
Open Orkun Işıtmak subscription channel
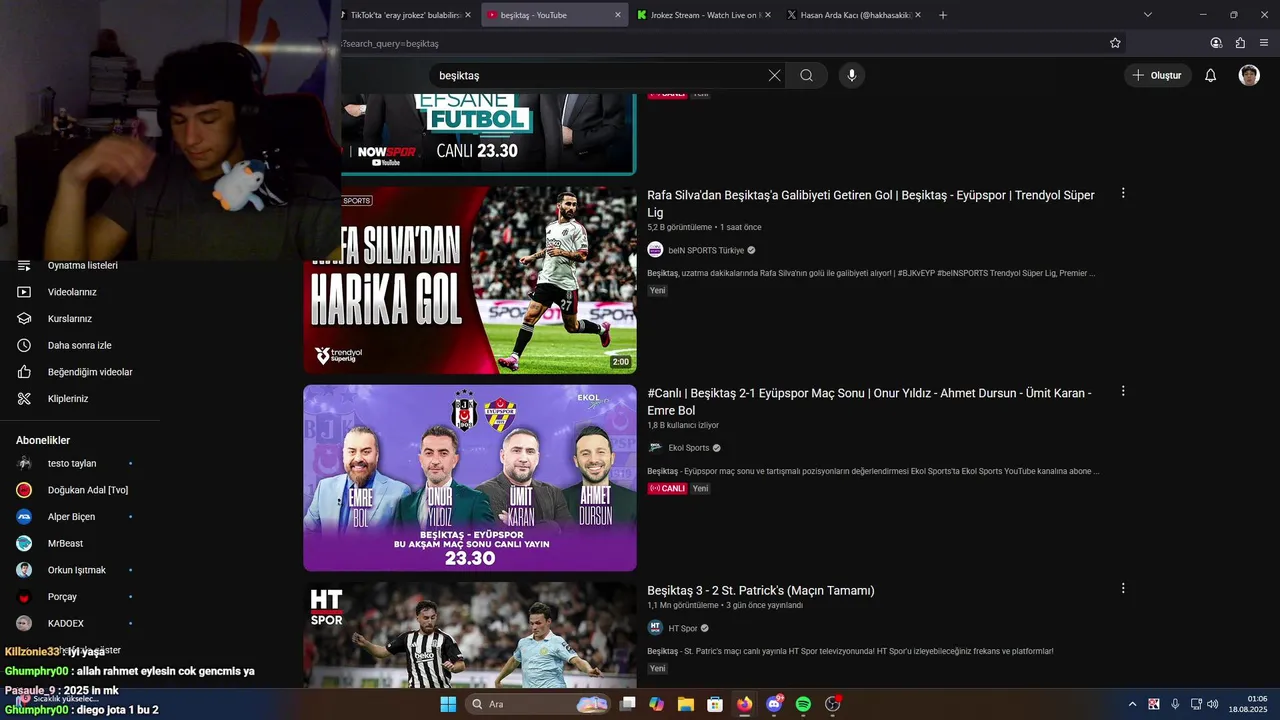click(75, 570)
